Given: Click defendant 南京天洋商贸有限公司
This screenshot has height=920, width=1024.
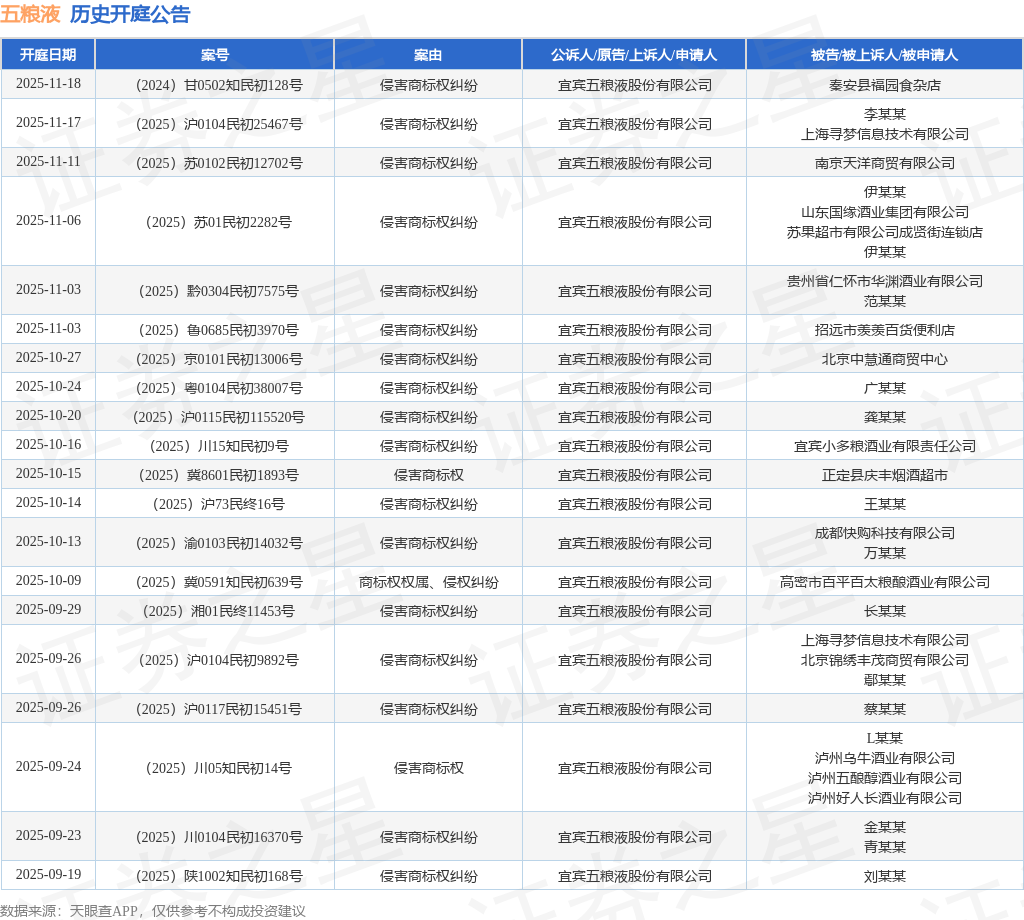Looking at the screenshot, I should click(x=885, y=163).
